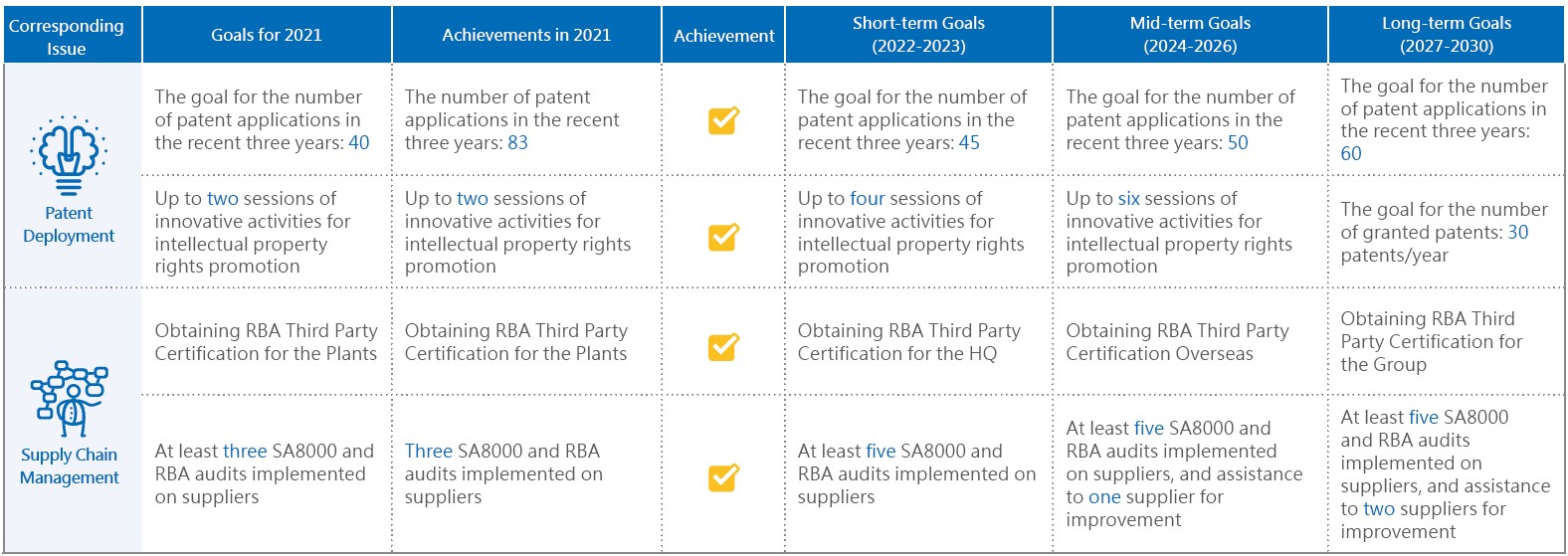Click the Supply Chain Management label

[x=69, y=465]
